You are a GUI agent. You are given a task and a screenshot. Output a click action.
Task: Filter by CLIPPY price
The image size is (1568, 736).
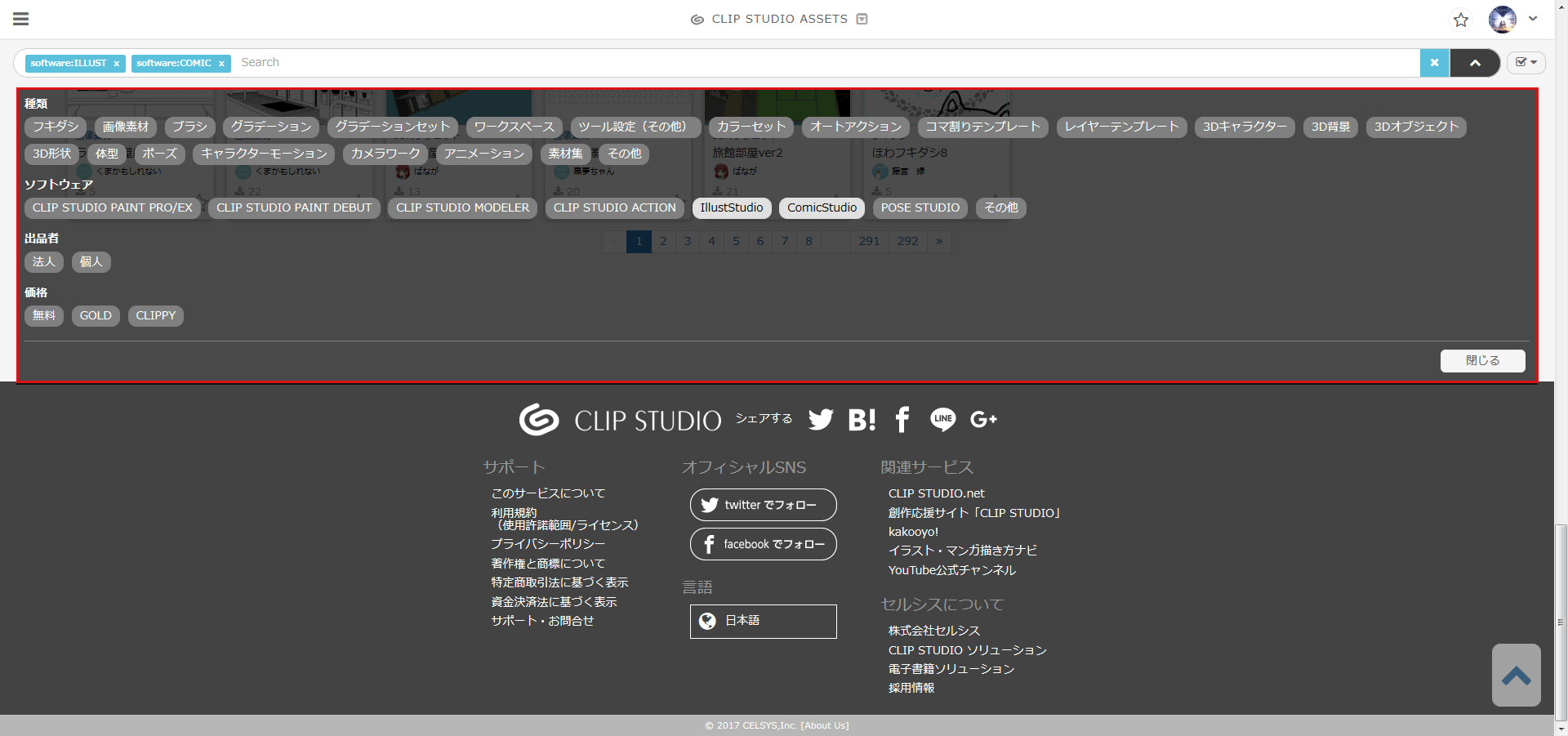coord(156,315)
